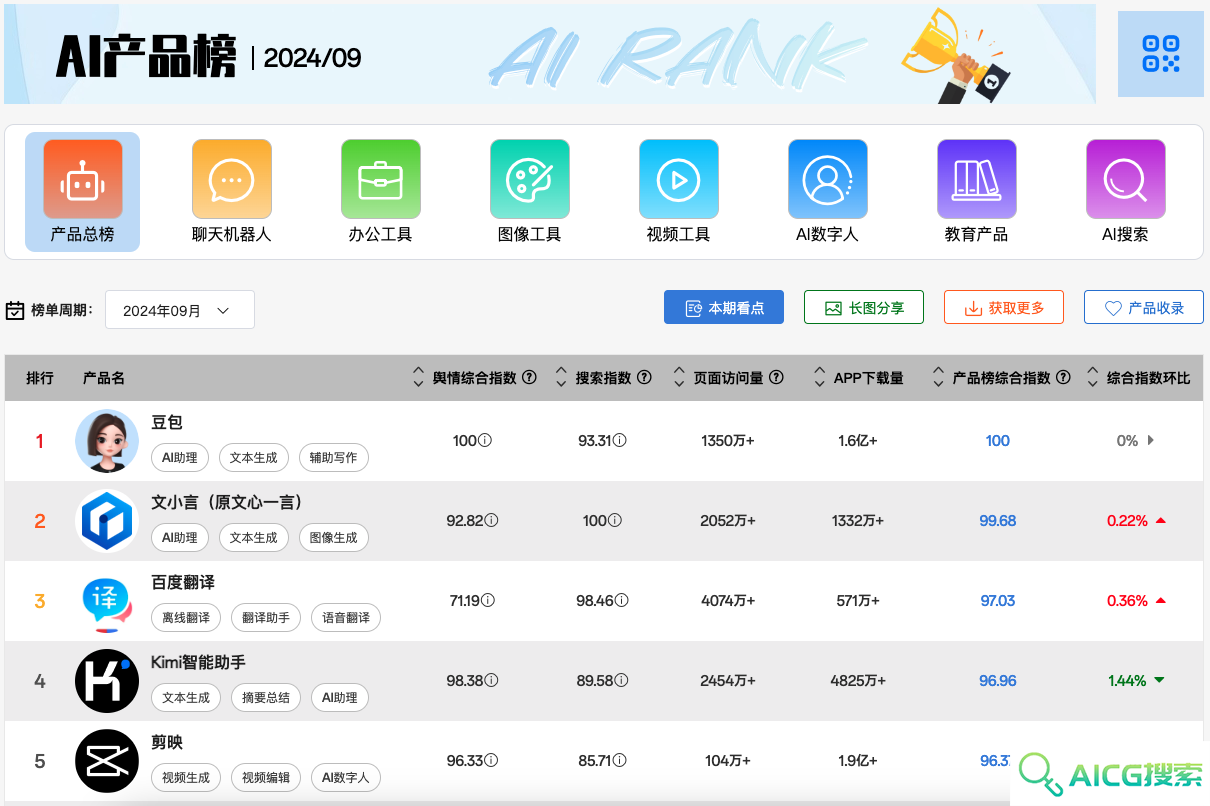Click info icon beside 剪映's 96.33 value
Screen dimensions: 1210x806
[491, 761]
